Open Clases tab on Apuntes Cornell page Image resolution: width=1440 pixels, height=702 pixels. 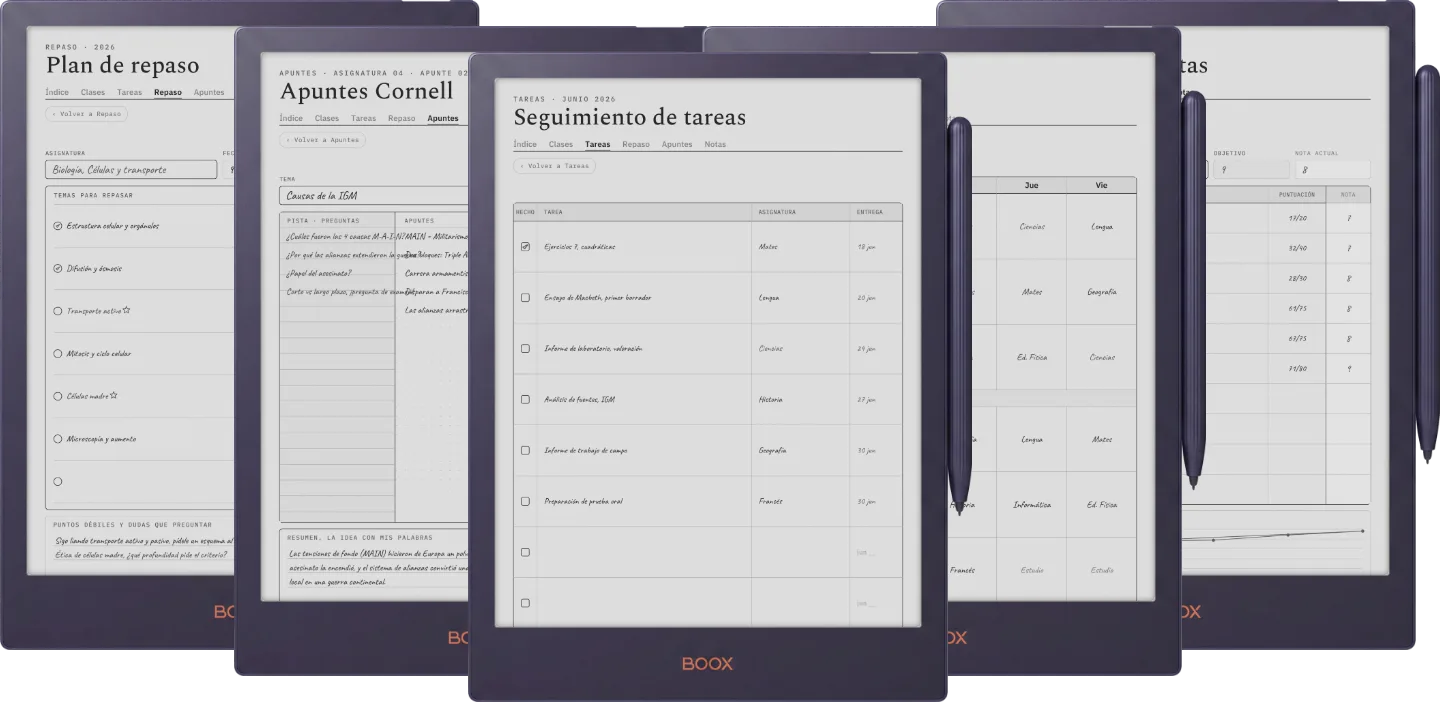click(327, 118)
